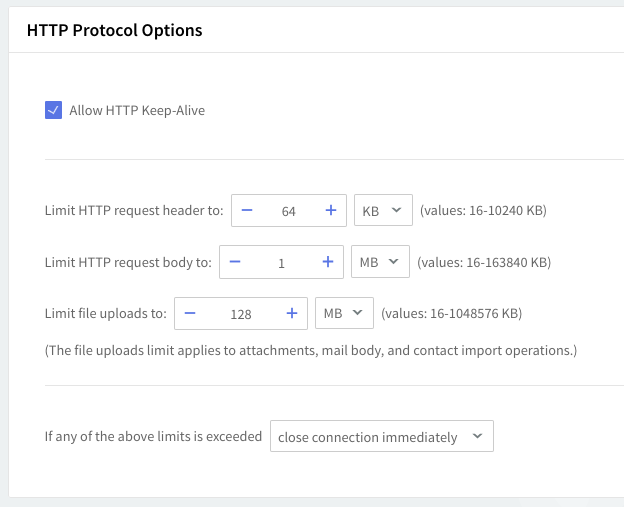Click the request header value field showing 64

point(289,211)
